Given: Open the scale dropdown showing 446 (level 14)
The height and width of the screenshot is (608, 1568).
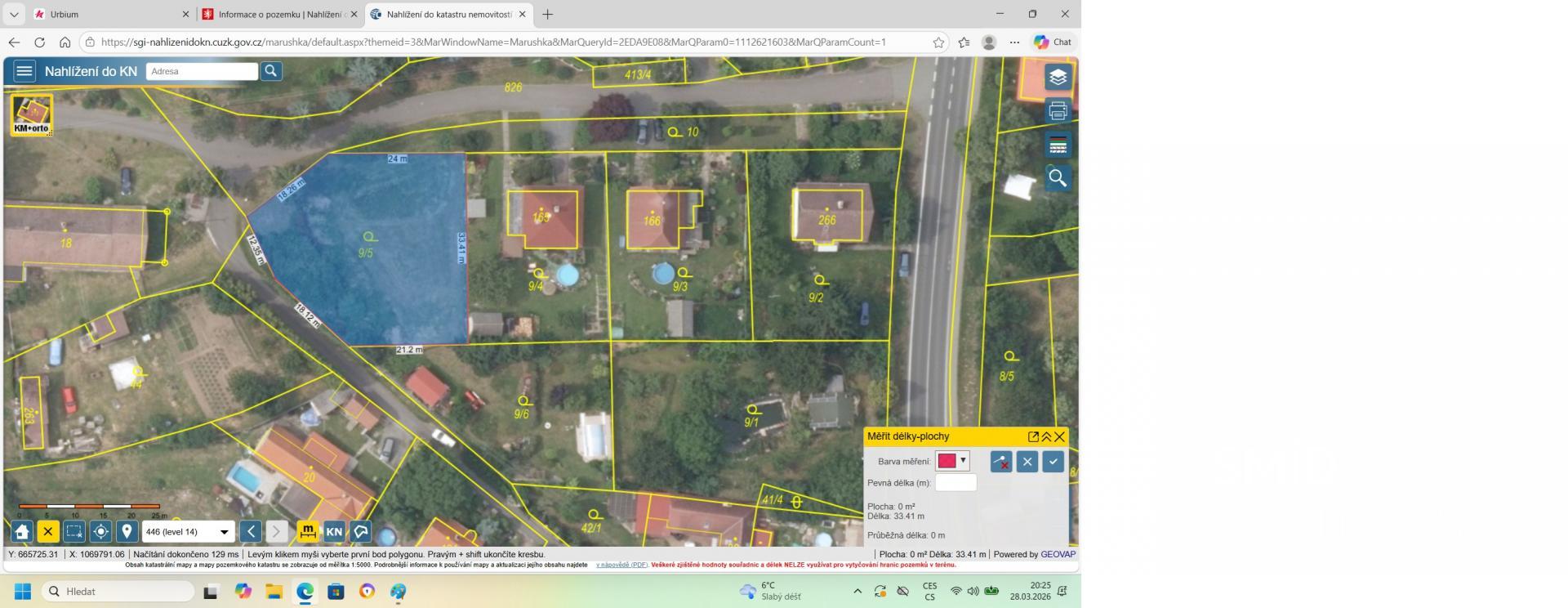Looking at the screenshot, I should (188, 532).
